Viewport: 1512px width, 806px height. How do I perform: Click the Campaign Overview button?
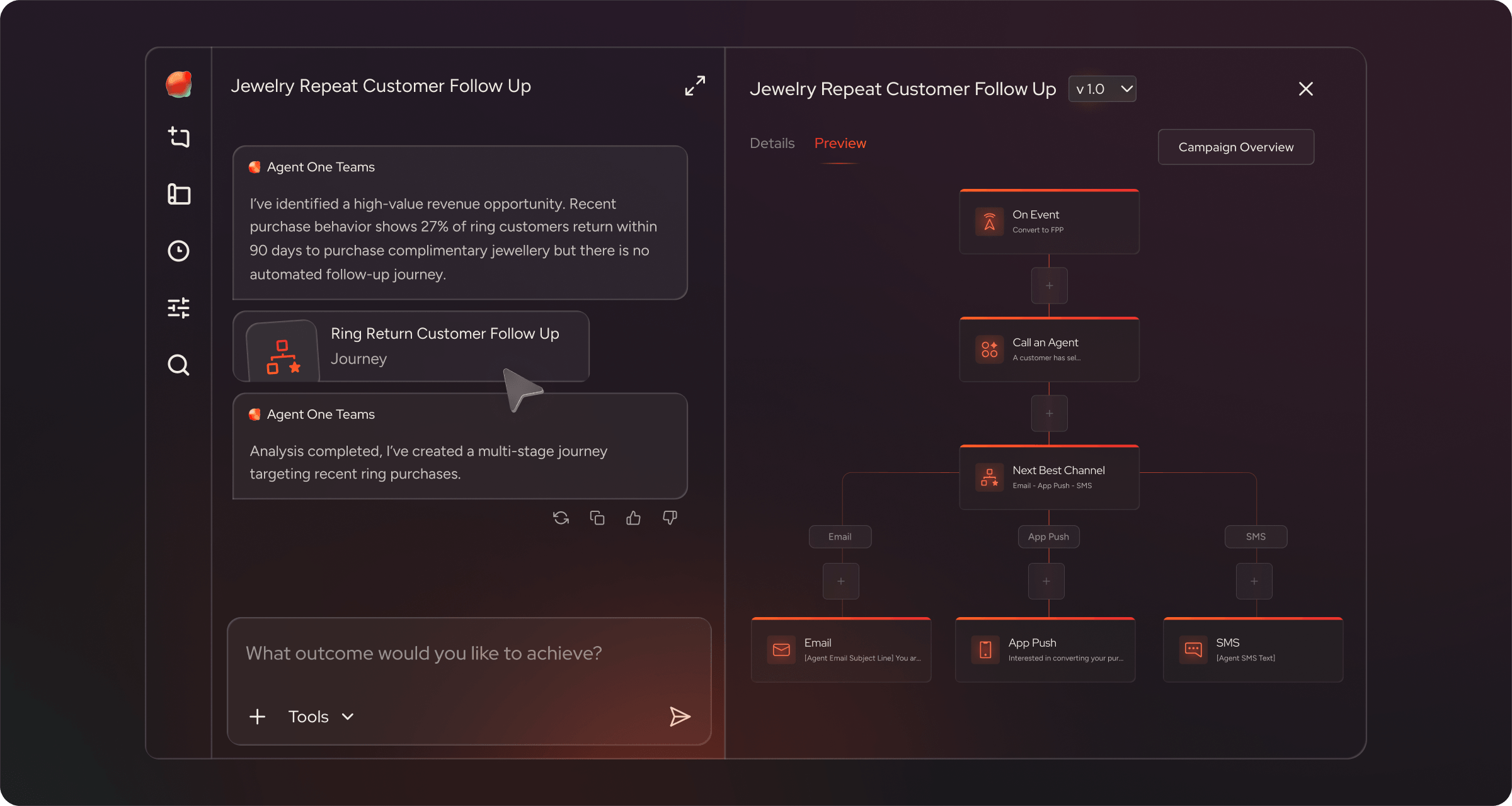coord(1235,147)
